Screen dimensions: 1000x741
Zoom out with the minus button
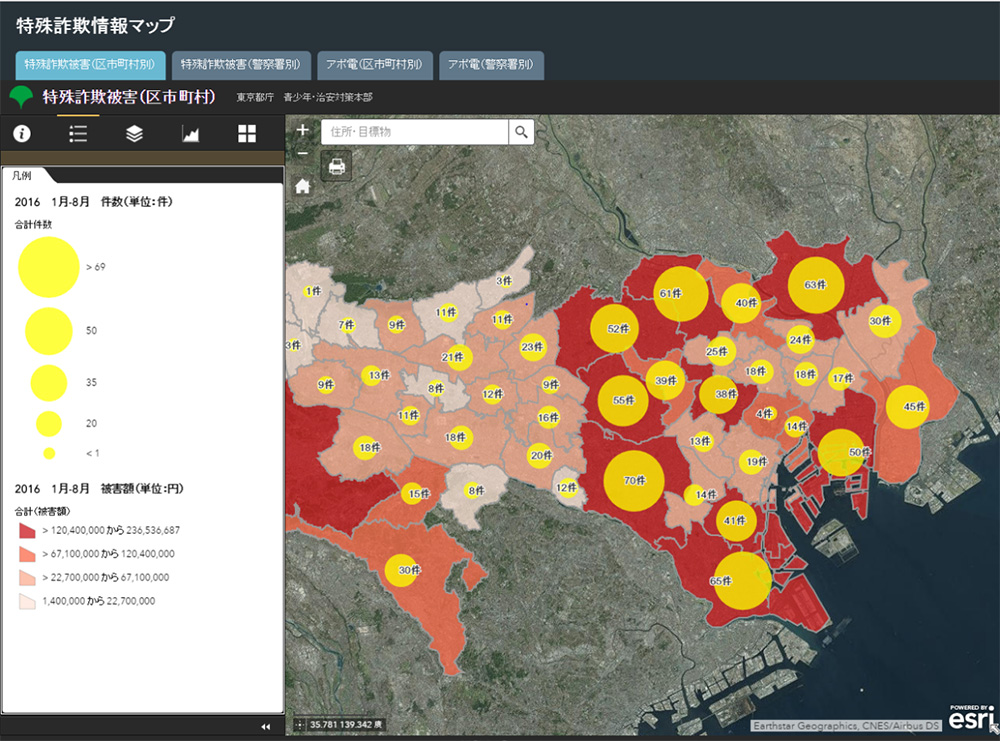click(303, 153)
